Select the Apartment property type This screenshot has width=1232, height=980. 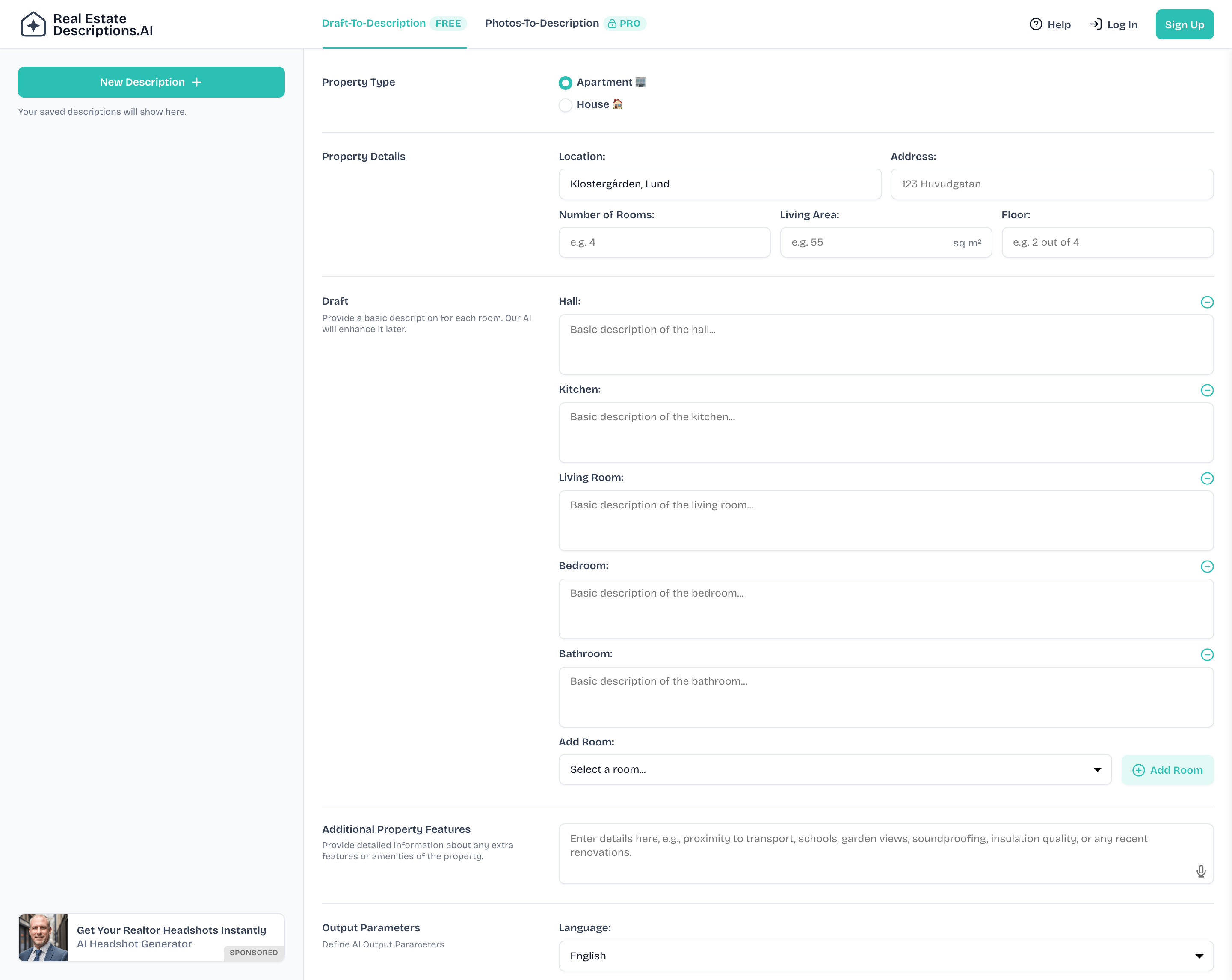565,83
